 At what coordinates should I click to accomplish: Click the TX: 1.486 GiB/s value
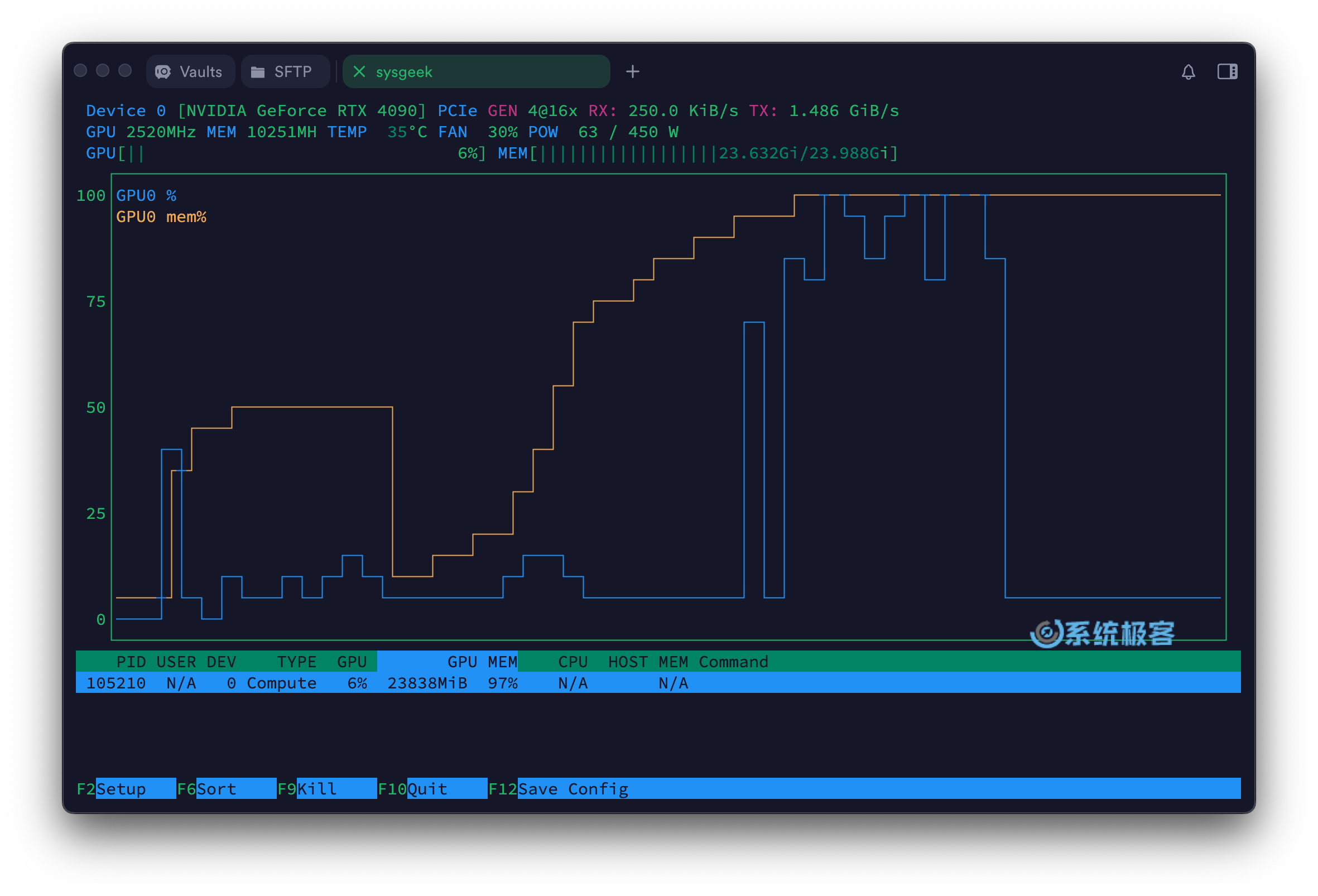824,110
